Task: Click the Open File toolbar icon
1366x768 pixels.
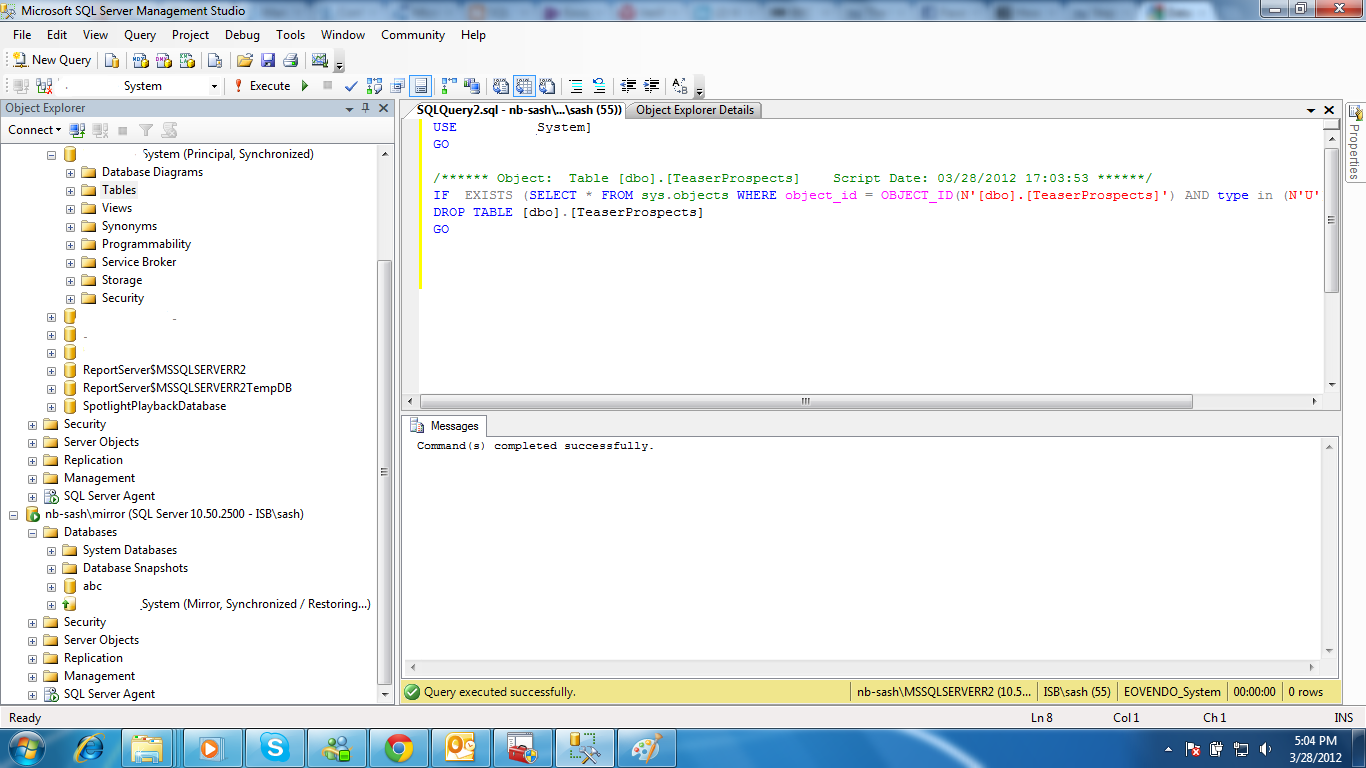Action: tap(243, 59)
